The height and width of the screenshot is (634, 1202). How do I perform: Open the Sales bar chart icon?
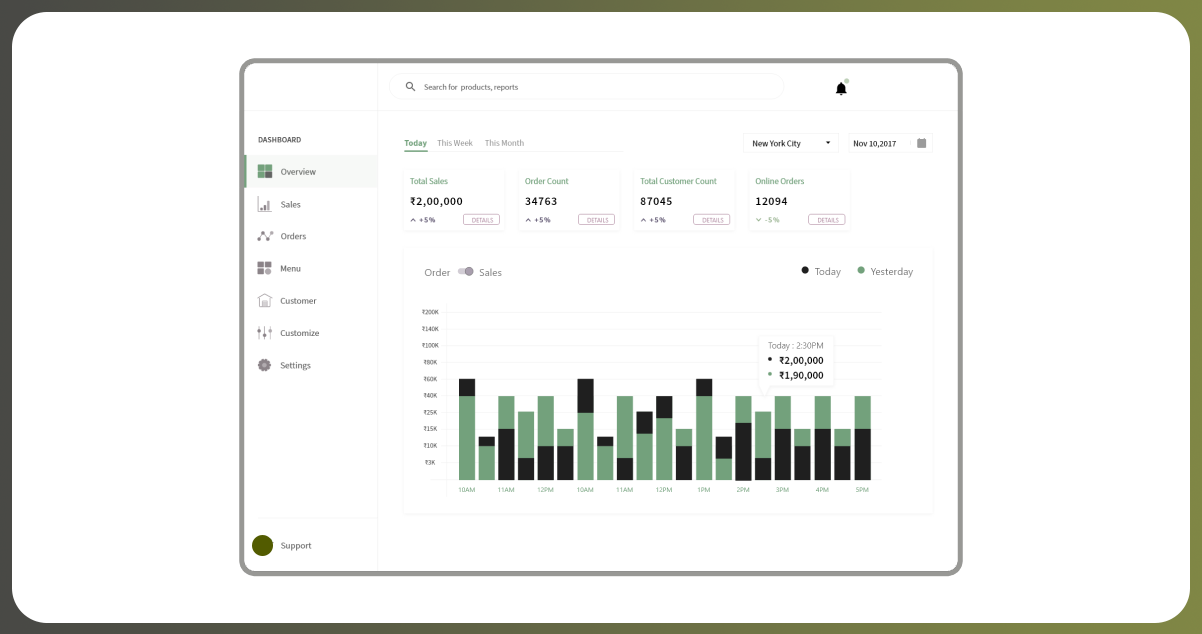pyautogui.click(x=264, y=204)
